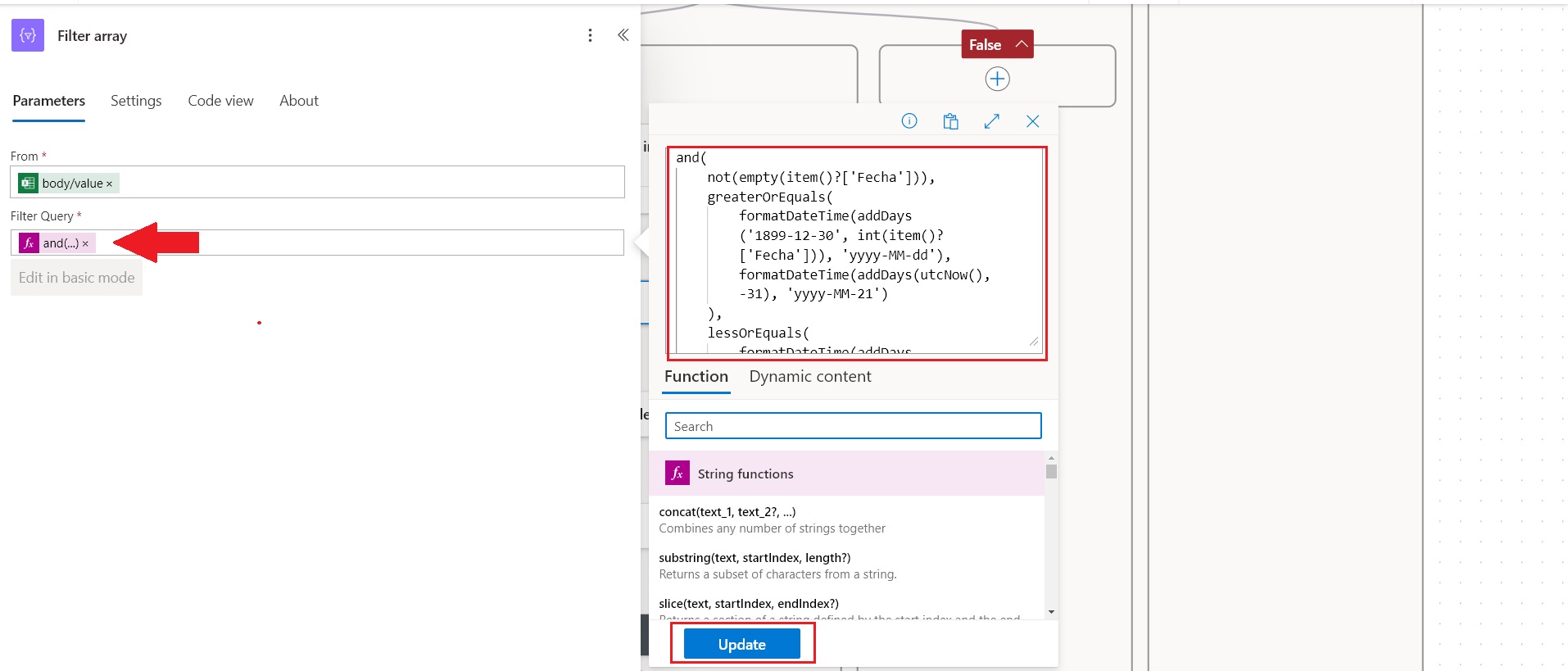Viewport: 1568px width, 671px height.
Task: Click the Filter array action icon
Action: click(x=28, y=36)
